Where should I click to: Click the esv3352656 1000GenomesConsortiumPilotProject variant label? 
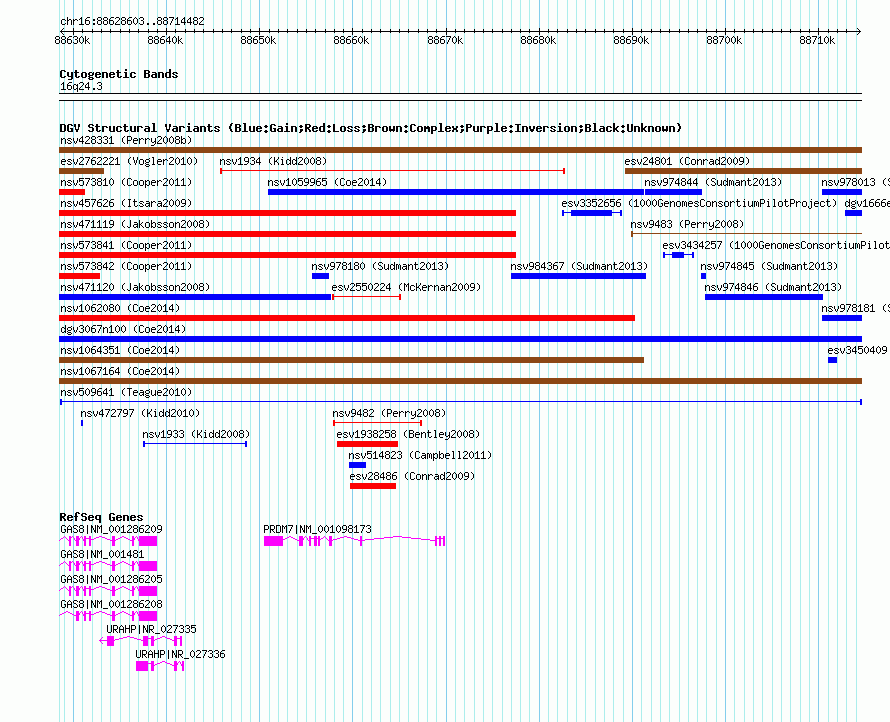coord(699,203)
